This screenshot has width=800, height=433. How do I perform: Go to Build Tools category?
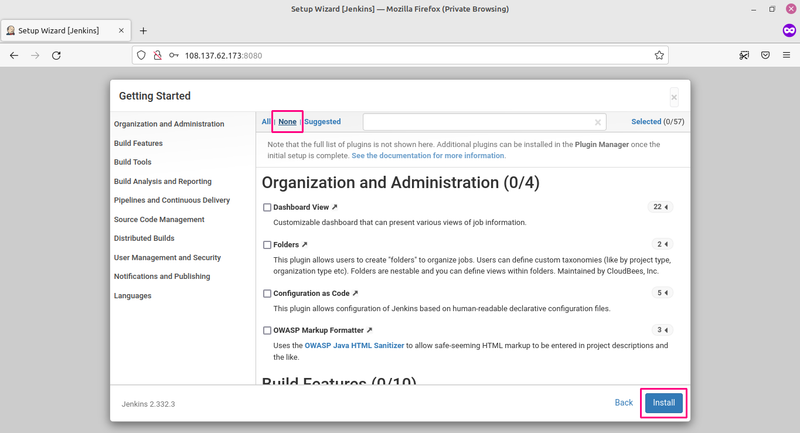click(x=133, y=162)
